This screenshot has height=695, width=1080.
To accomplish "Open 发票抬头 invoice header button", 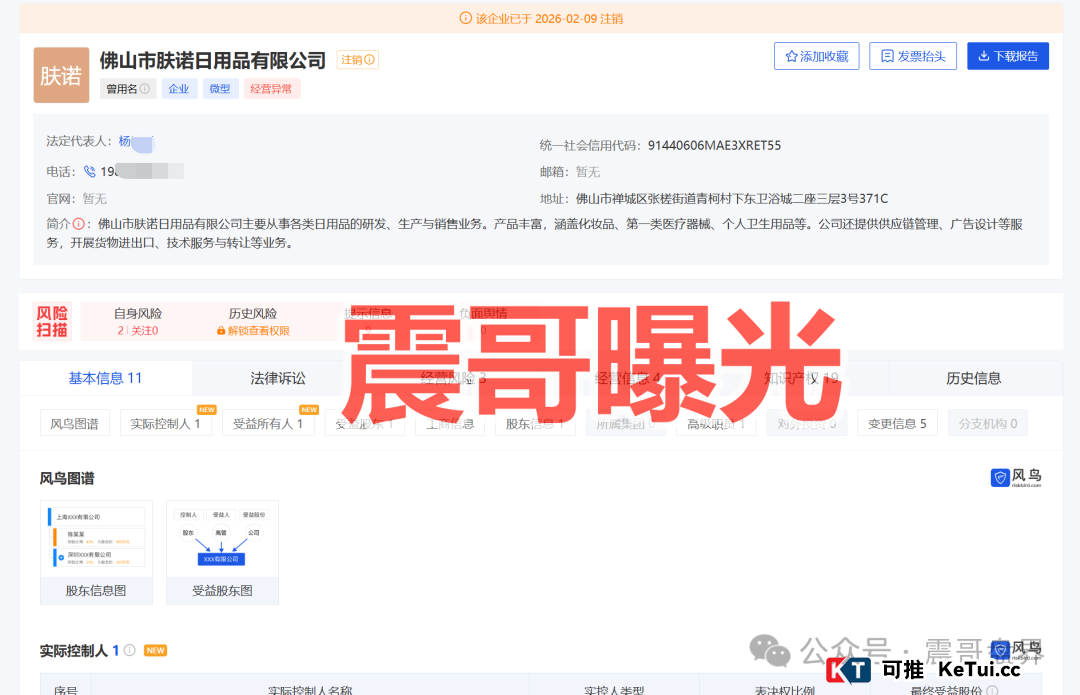I will (x=913, y=56).
